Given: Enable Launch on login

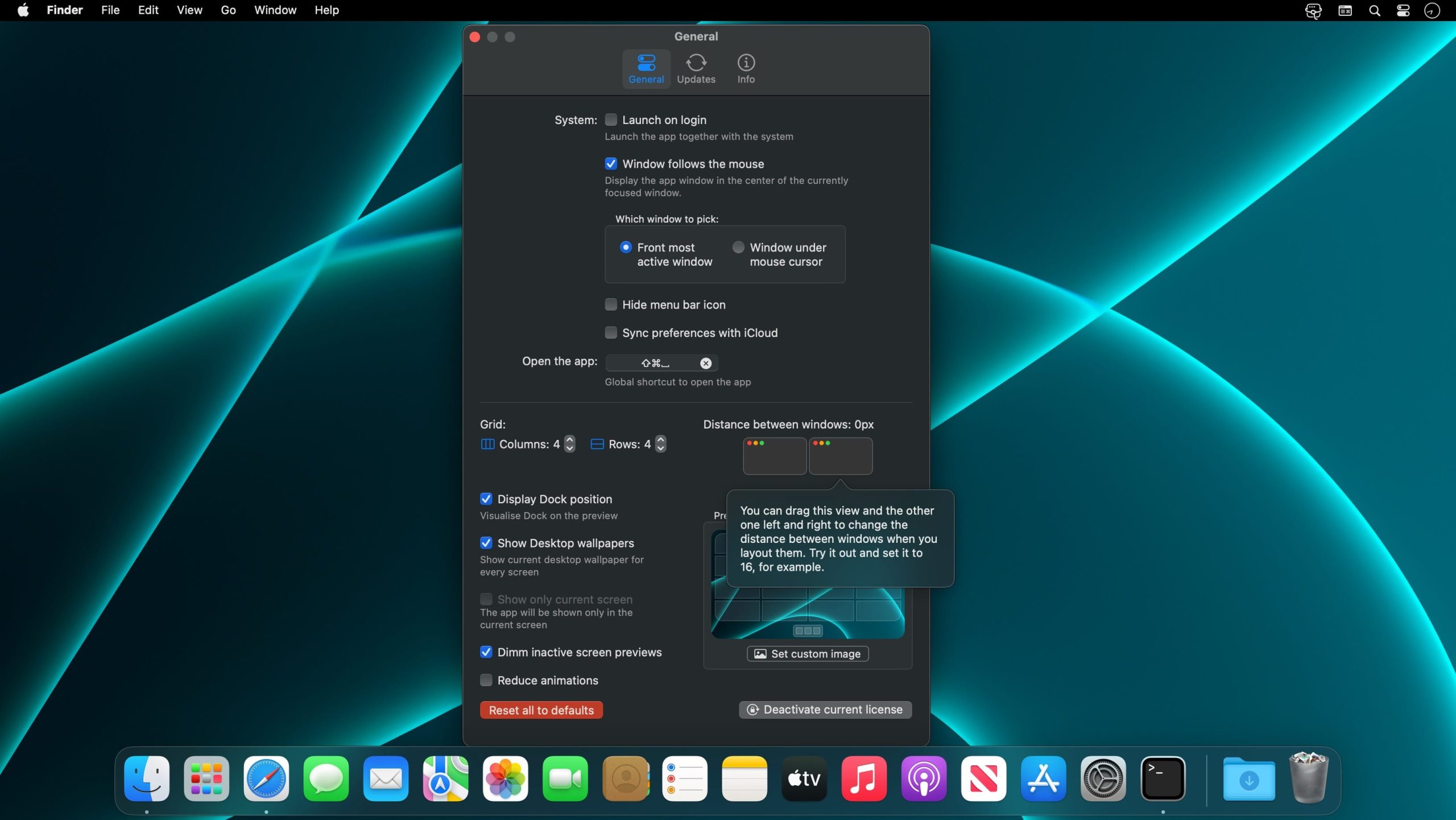Looking at the screenshot, I should [x=611, y=120].
